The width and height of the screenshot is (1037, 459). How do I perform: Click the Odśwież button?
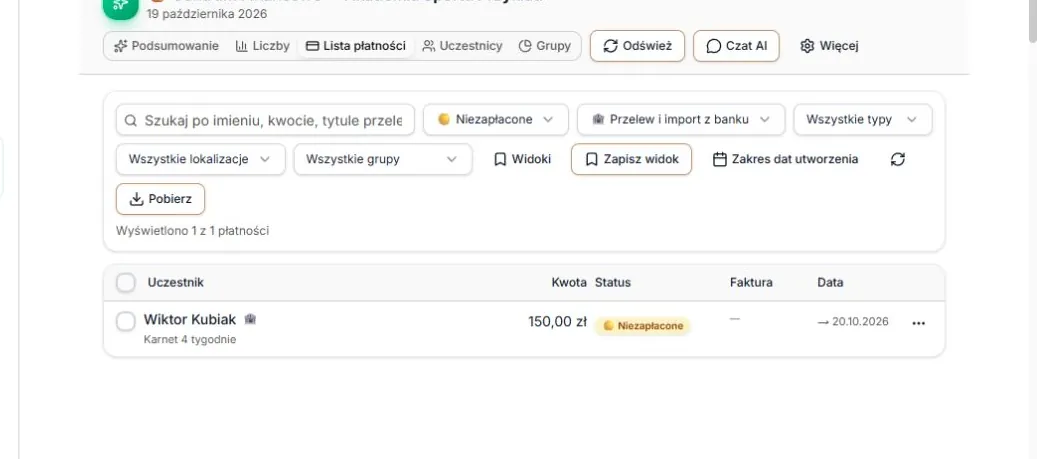(637, 46)
